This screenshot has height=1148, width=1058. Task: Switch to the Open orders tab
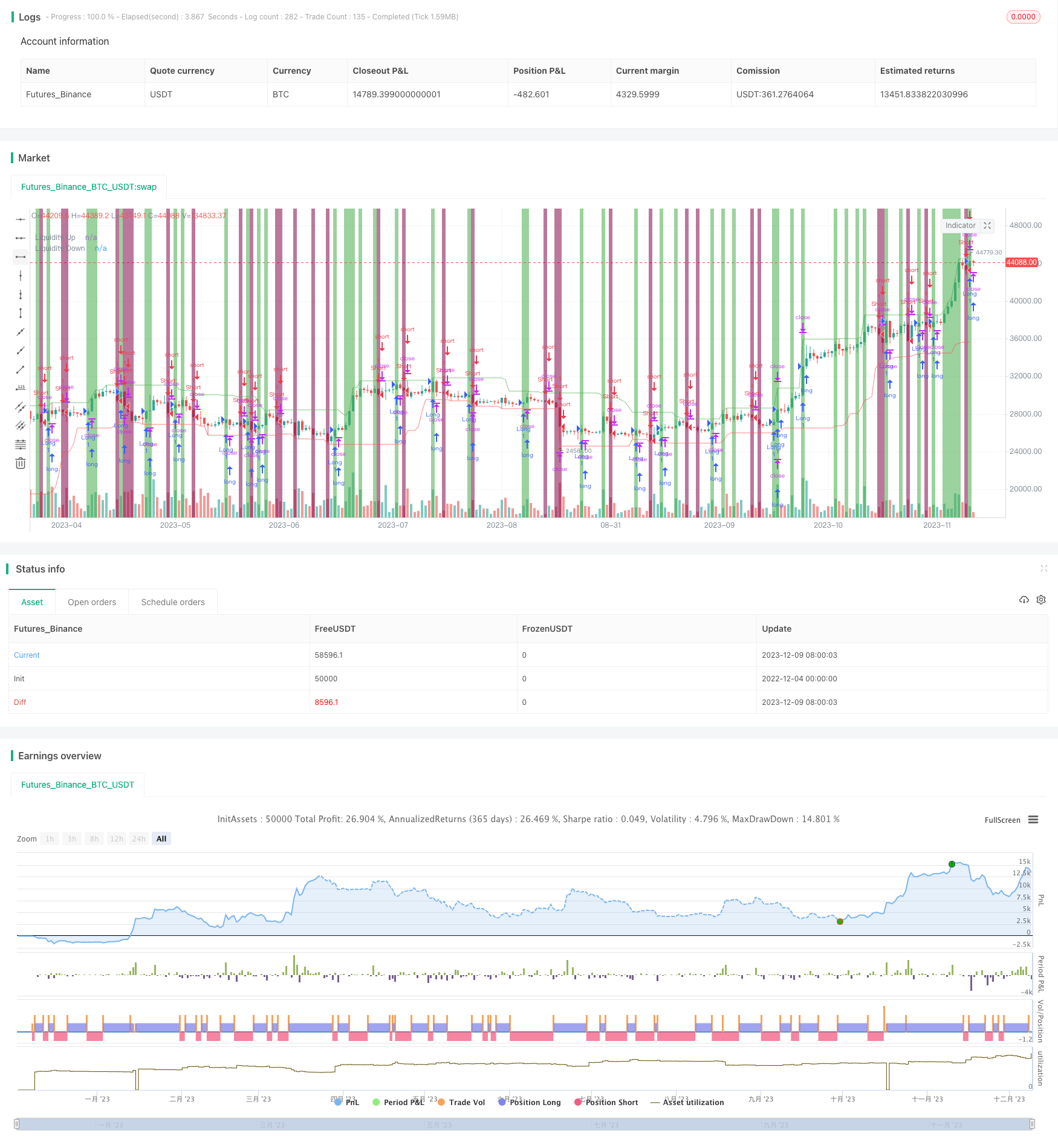(x=92, y=602)
